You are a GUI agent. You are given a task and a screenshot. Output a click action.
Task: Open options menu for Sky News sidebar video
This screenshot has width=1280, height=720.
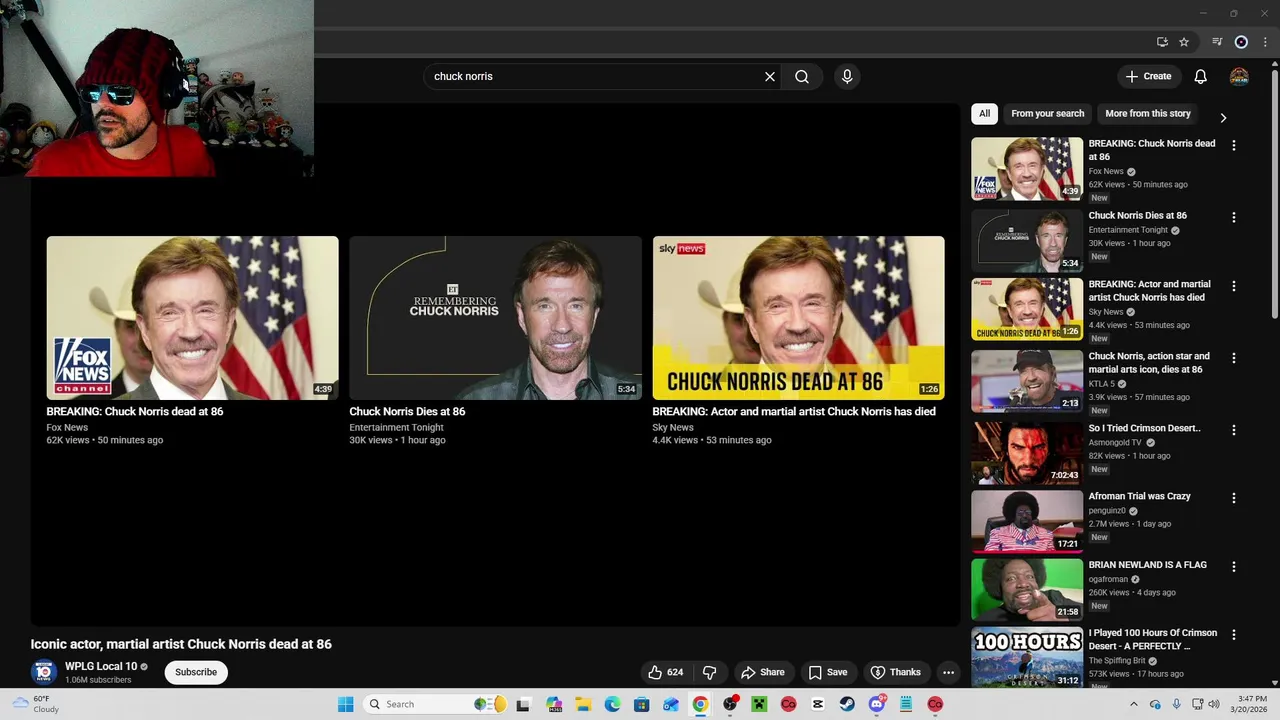point(1234,286)
